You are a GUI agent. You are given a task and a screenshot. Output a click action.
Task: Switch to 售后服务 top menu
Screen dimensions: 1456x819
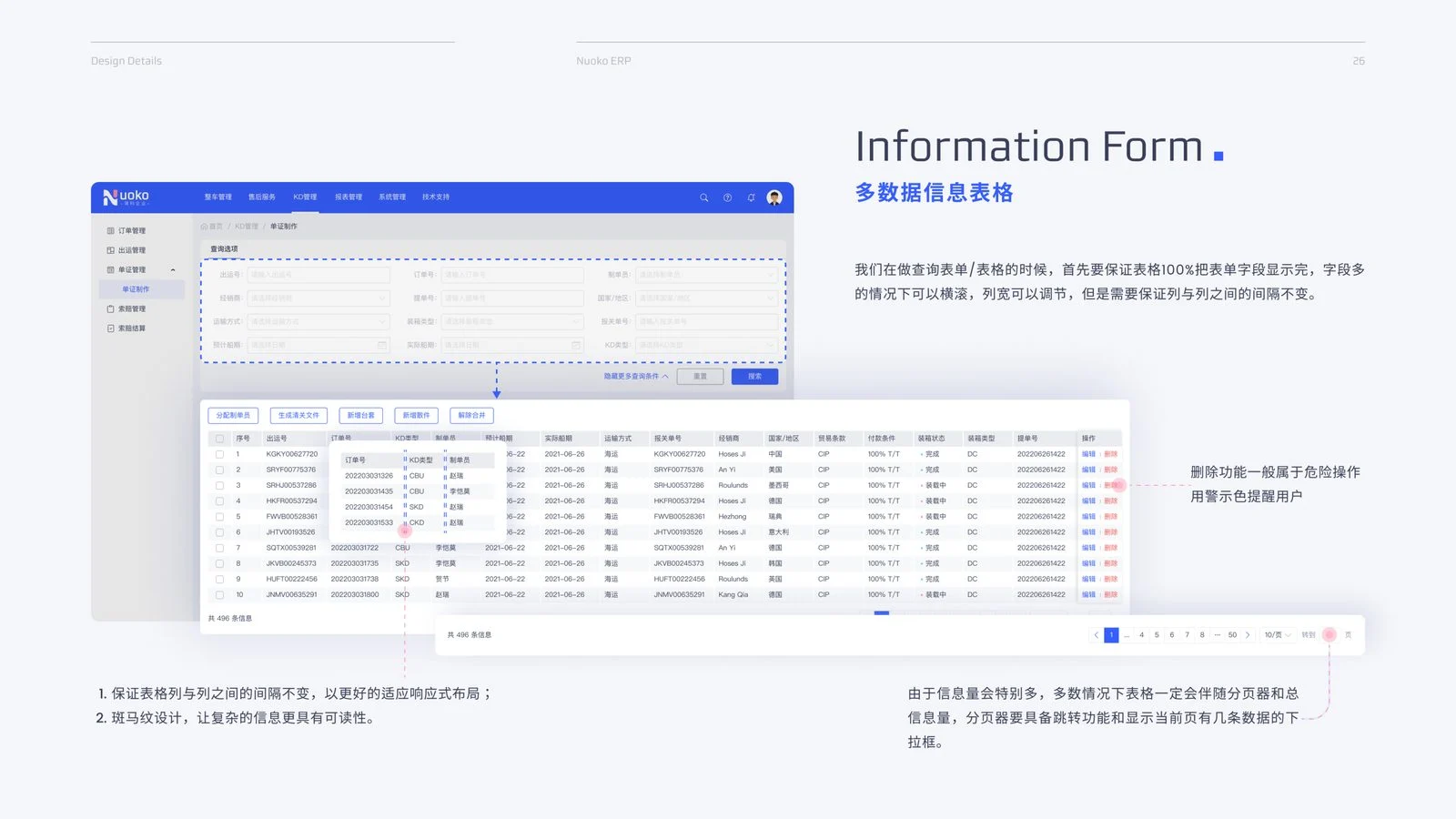coord(261,197)
